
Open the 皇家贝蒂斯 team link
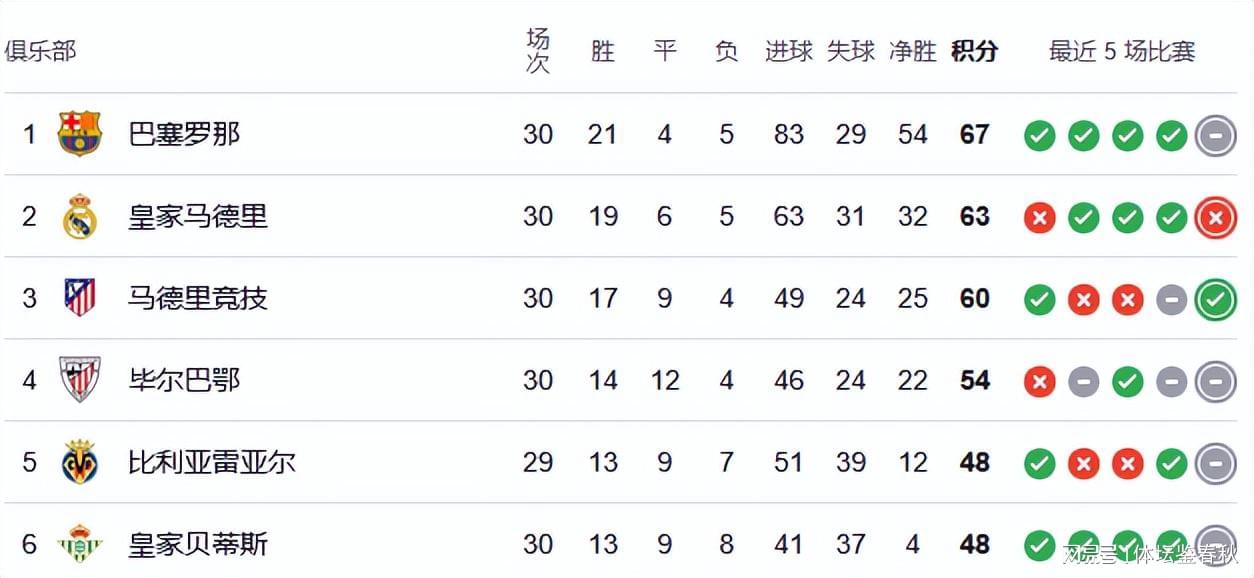[198, 544]
